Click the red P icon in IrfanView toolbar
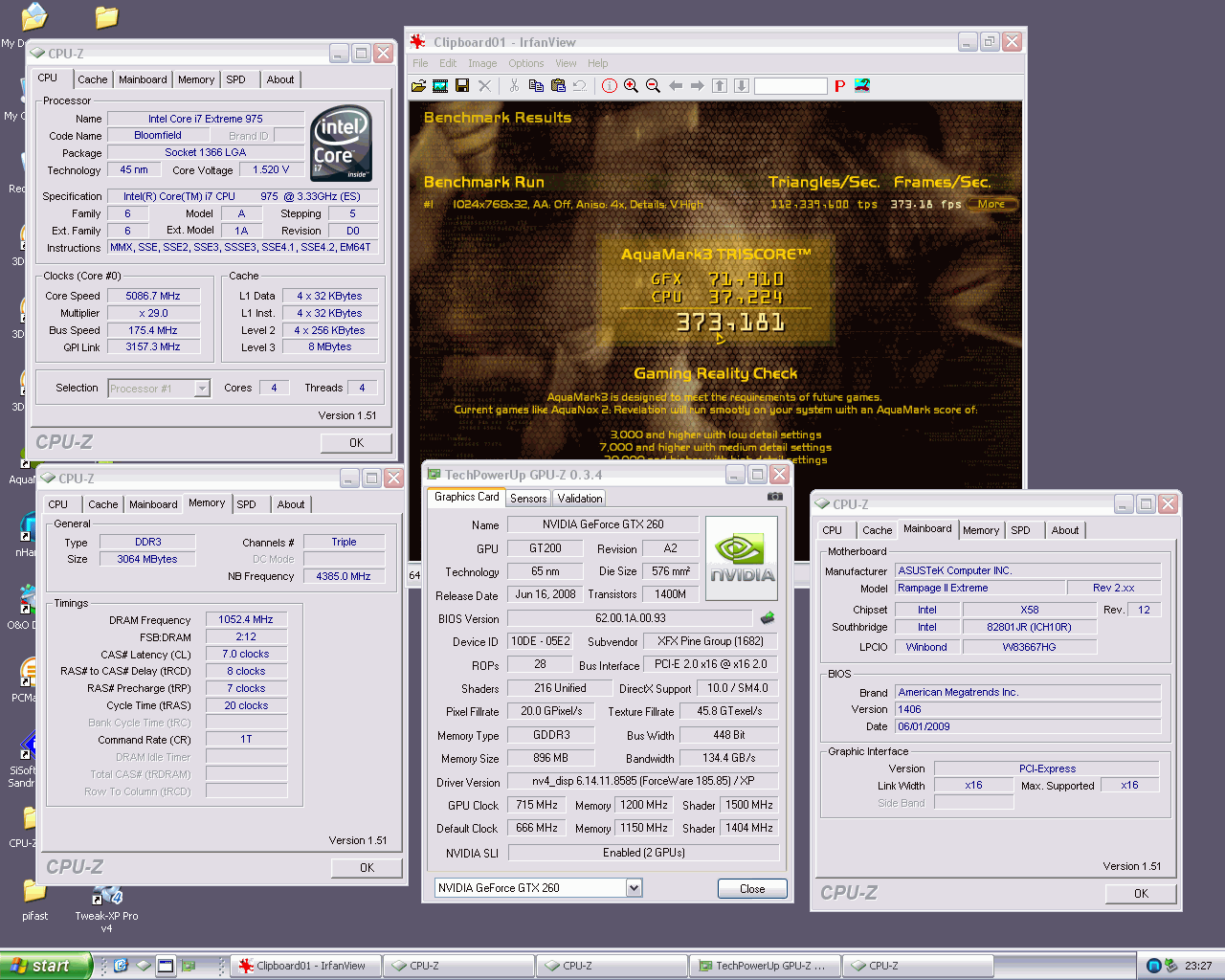Image resolution: width=1225 pixels, height=980 pixels. [x=840, y=86]
